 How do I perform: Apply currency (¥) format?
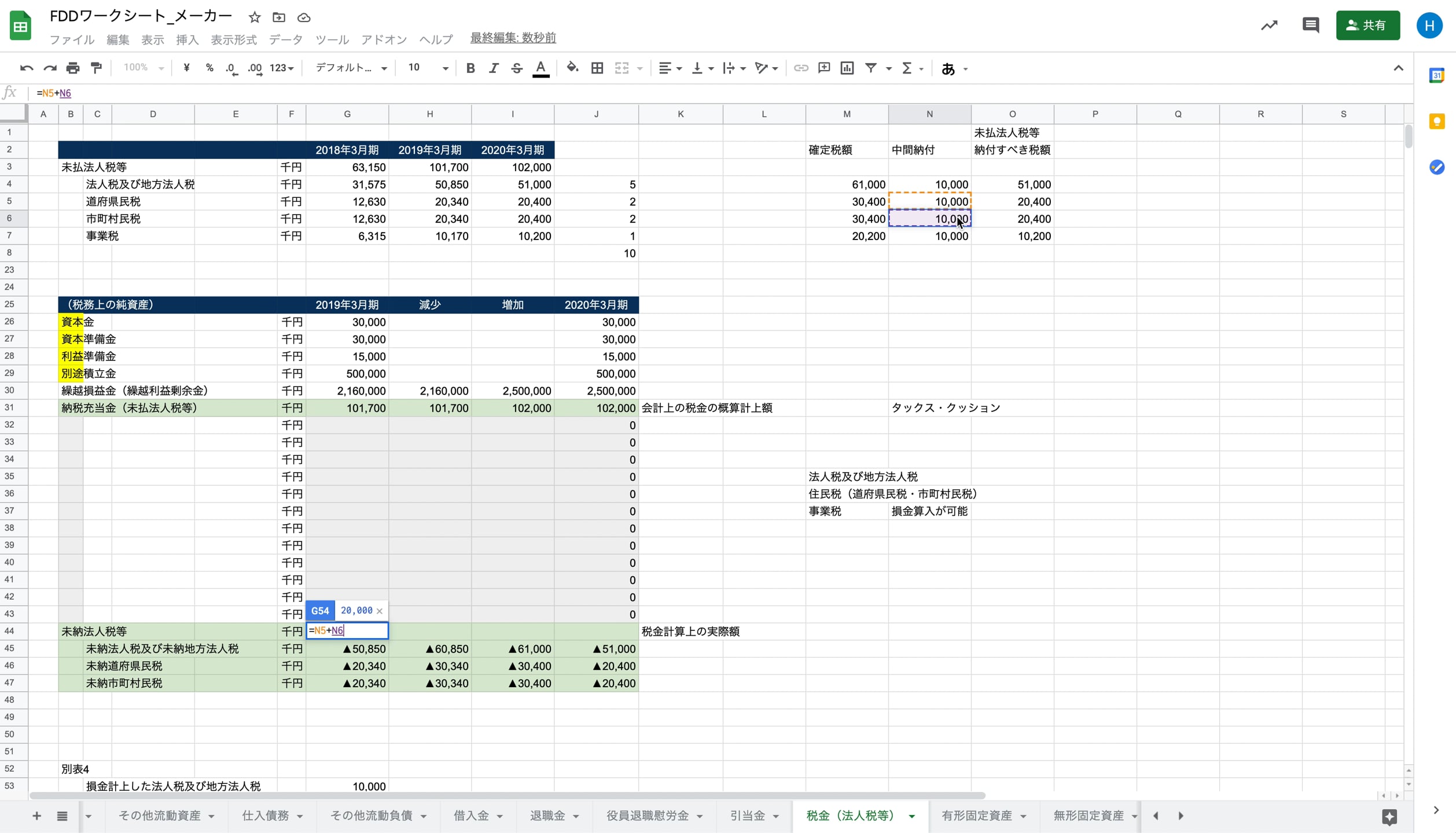[186, 68]
